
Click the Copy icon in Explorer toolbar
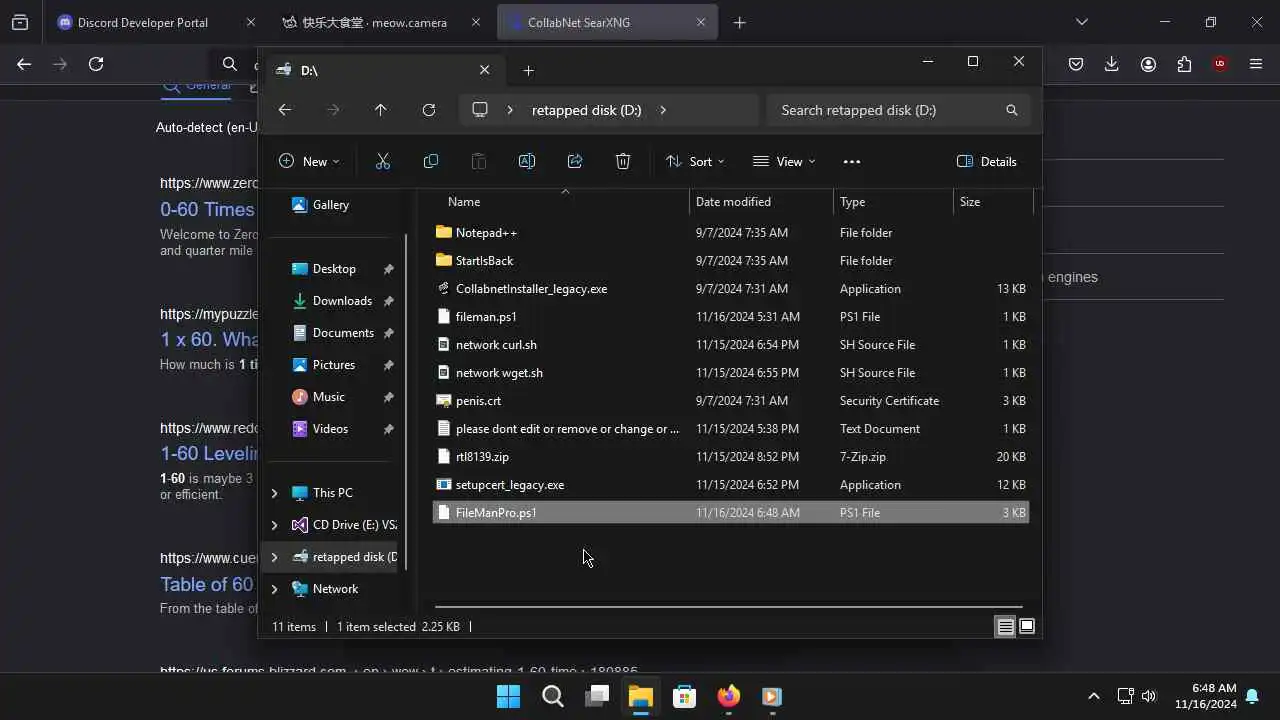click(x=431, y=161)
